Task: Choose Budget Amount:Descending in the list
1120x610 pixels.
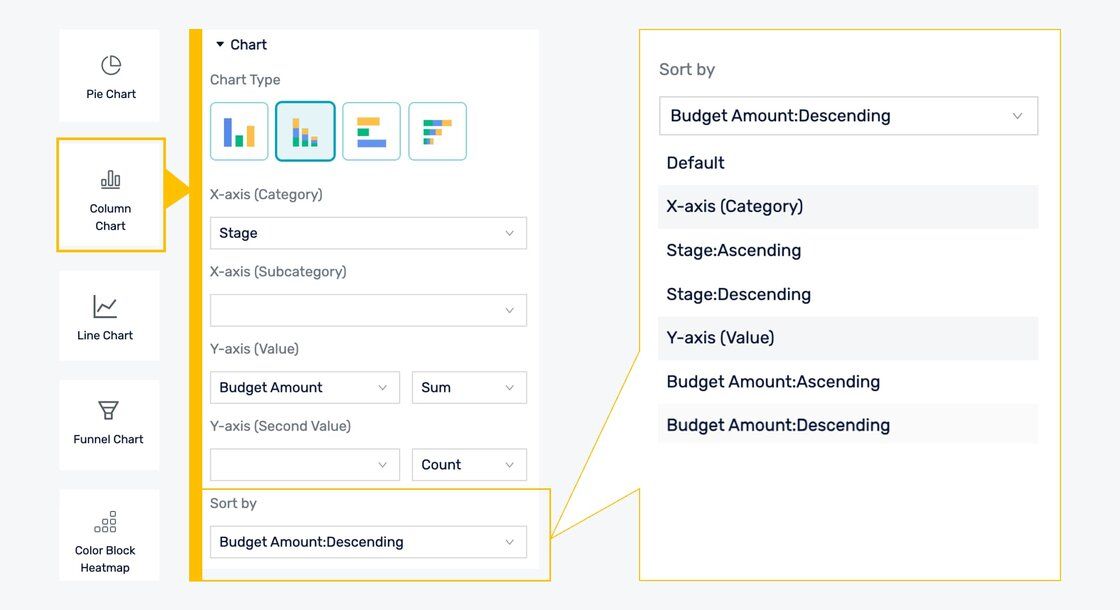Action: (849, 425)
